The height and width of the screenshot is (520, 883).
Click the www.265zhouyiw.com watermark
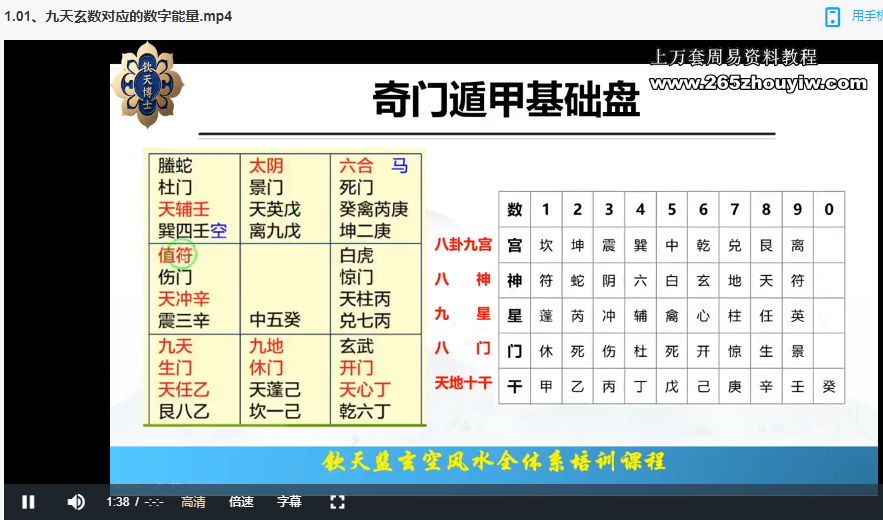coord(757,84)
